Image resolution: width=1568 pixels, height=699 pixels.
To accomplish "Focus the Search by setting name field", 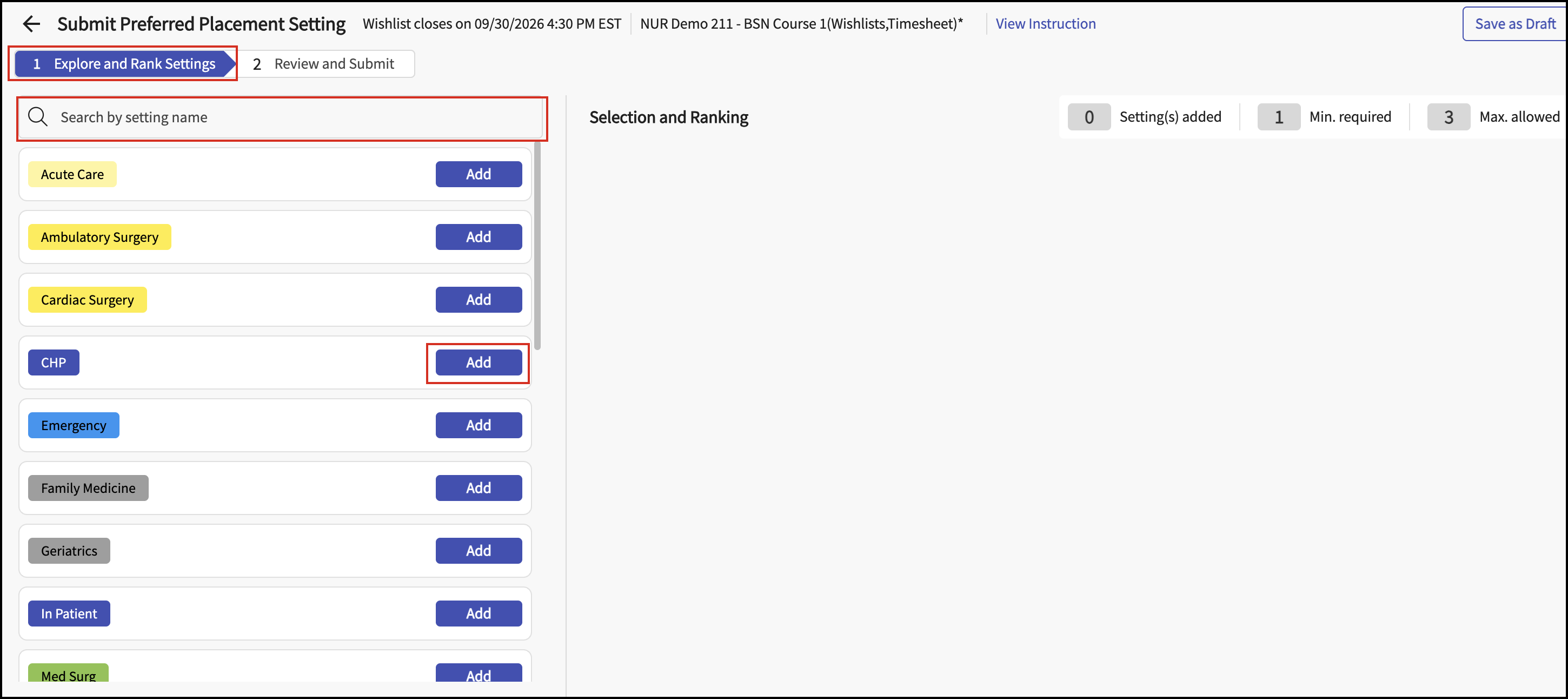I will pyautogui.click(x=281, y=117).
